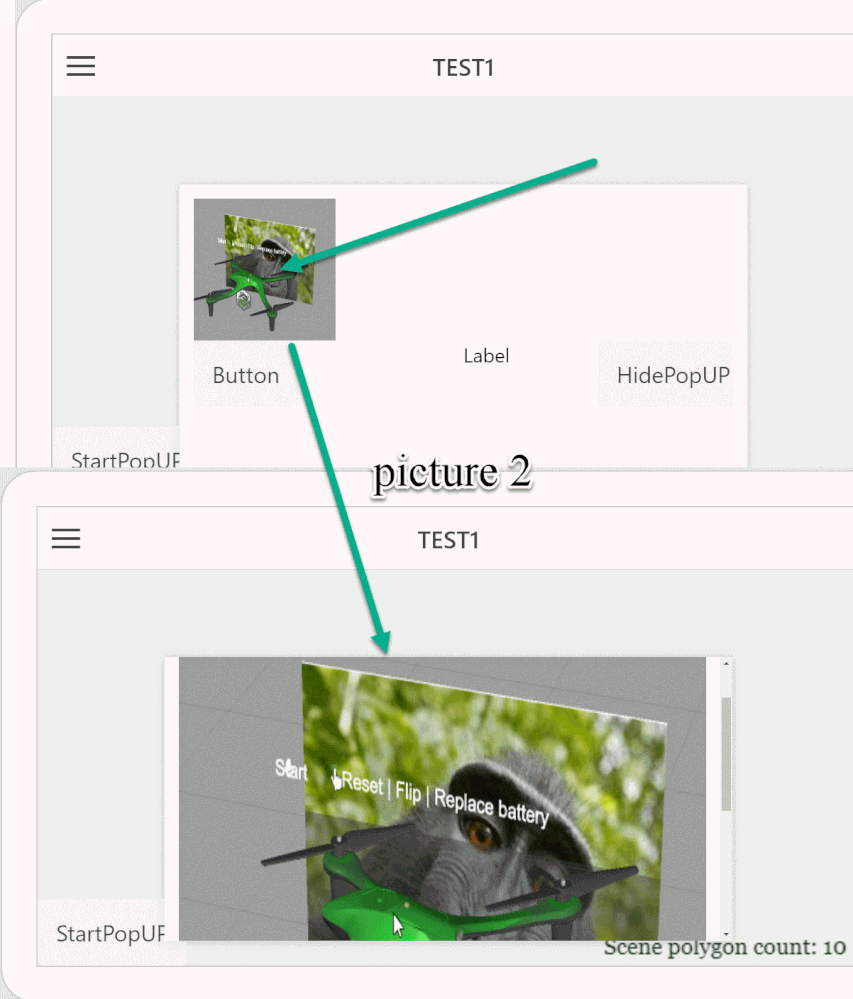
Task: Open the hamburger menu in the upper TEST1 screen
Action: coord(81,66)
